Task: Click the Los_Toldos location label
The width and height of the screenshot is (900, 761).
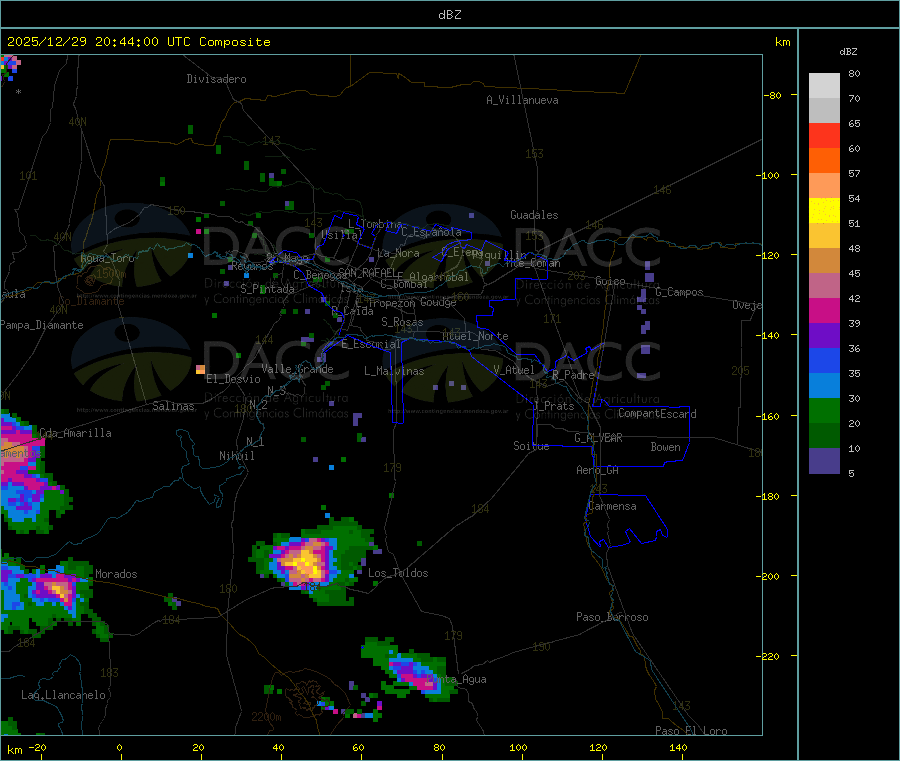Action: (398, 573)
